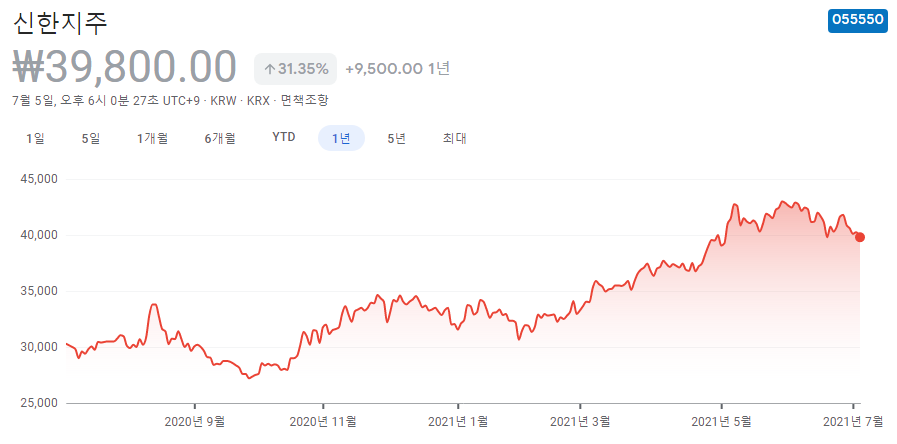Switch chart to 6개월 range
Viewport: 897px width, 444px height.
220,138
